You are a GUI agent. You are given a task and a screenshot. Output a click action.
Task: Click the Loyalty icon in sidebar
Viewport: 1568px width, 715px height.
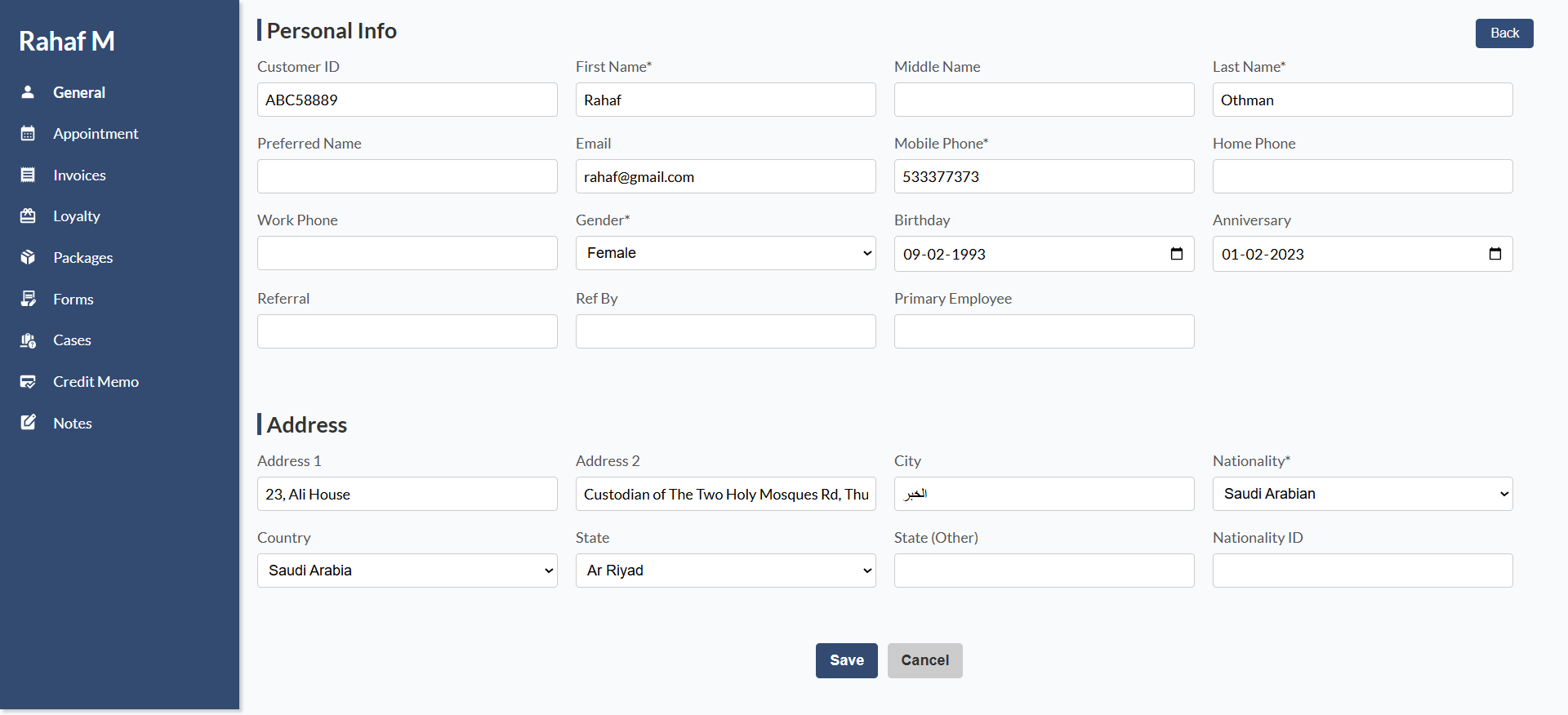click(28, 216)
